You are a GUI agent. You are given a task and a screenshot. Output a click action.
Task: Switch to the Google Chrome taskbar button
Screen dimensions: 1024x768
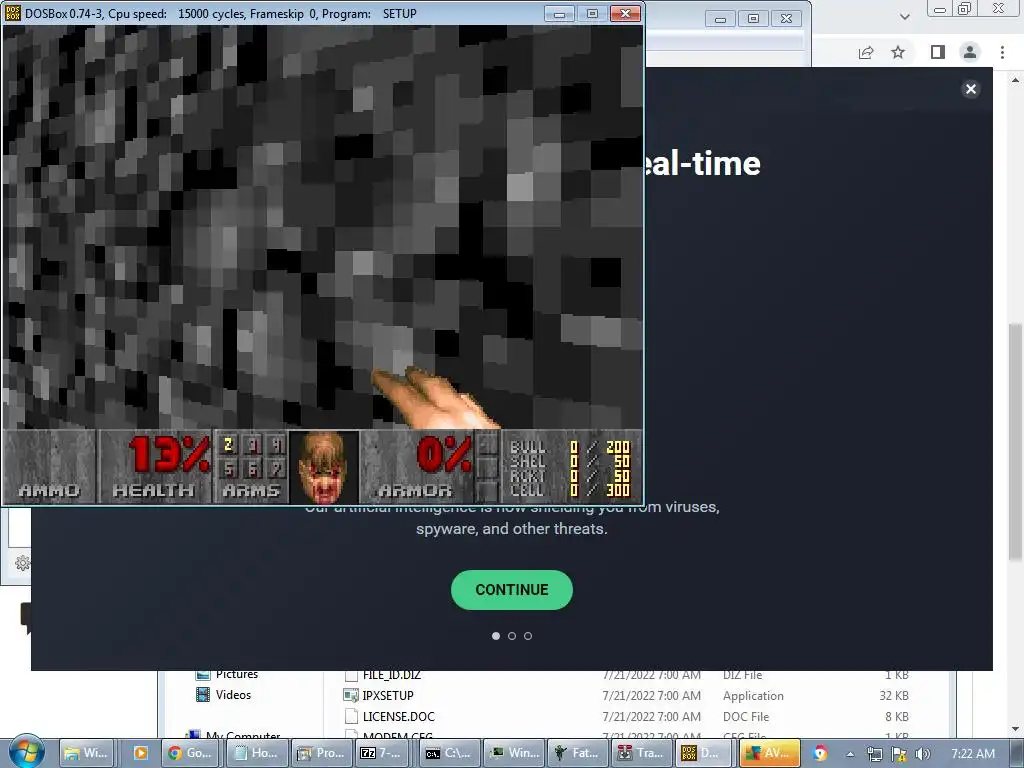[190, 753]
